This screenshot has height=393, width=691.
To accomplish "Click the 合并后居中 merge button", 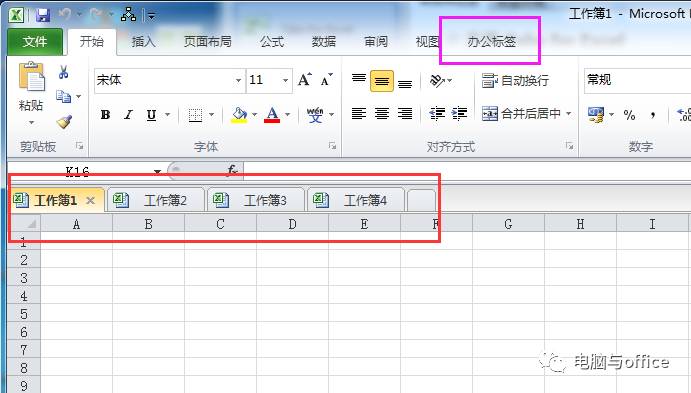I will [521, 114].
